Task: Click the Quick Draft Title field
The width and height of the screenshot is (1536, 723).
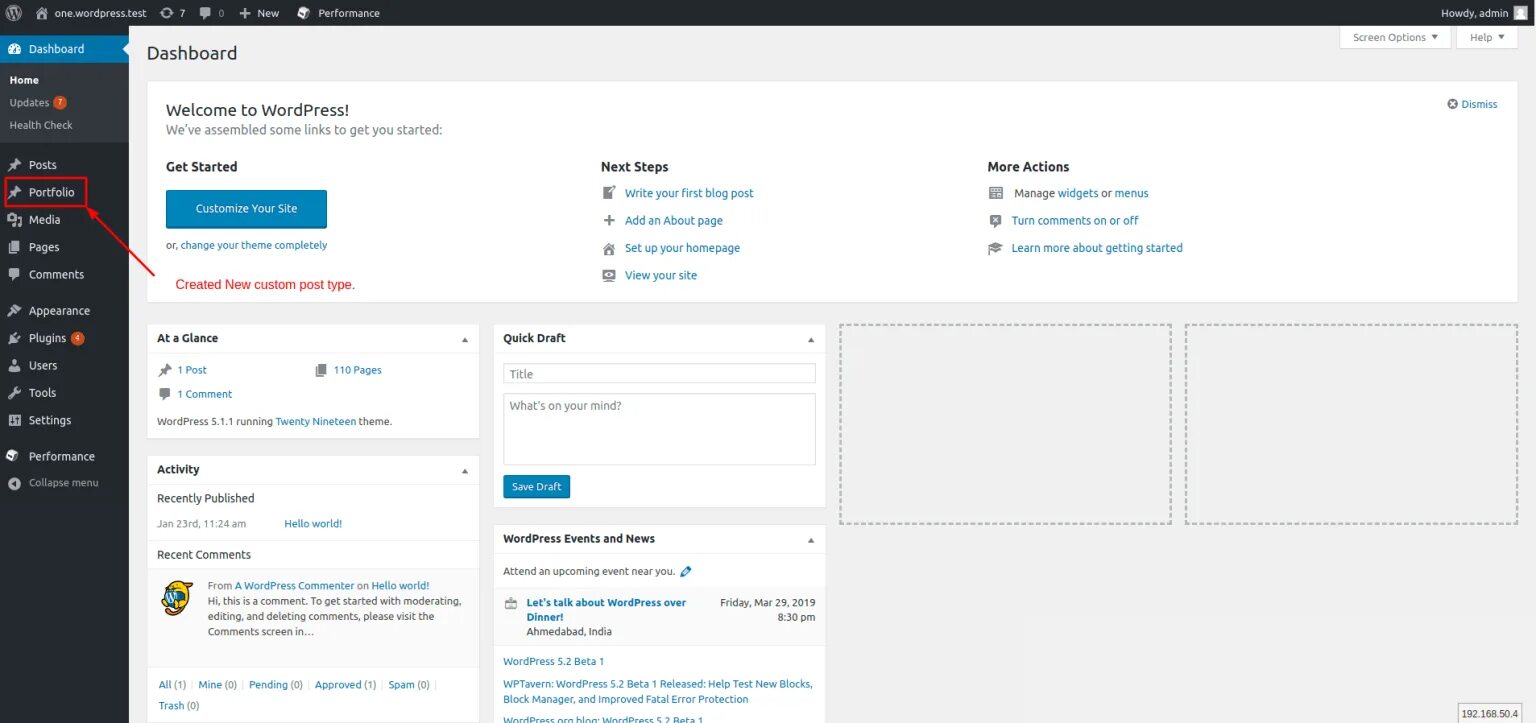Action: point(659,374)
